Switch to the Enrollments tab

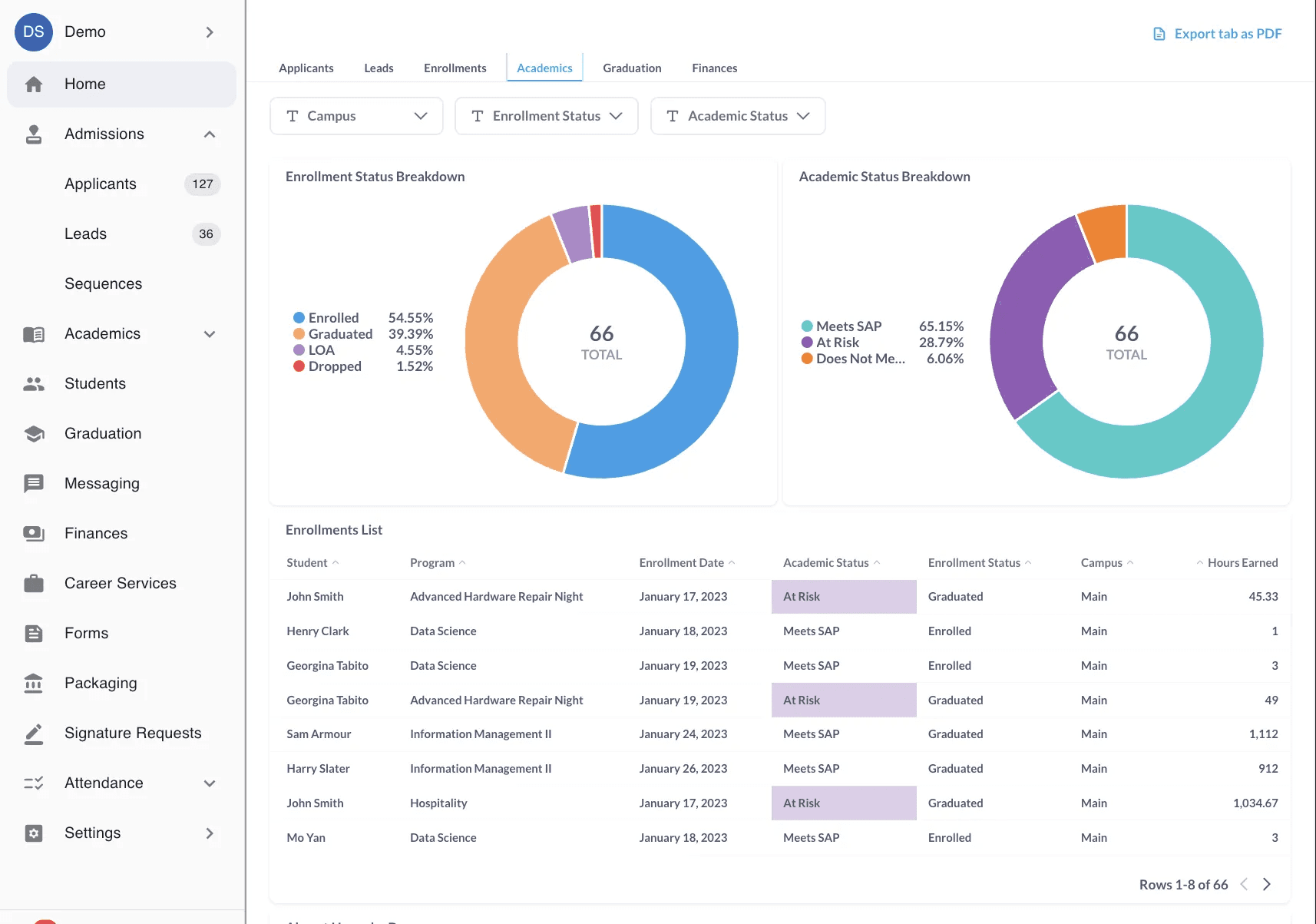(455, 68)
